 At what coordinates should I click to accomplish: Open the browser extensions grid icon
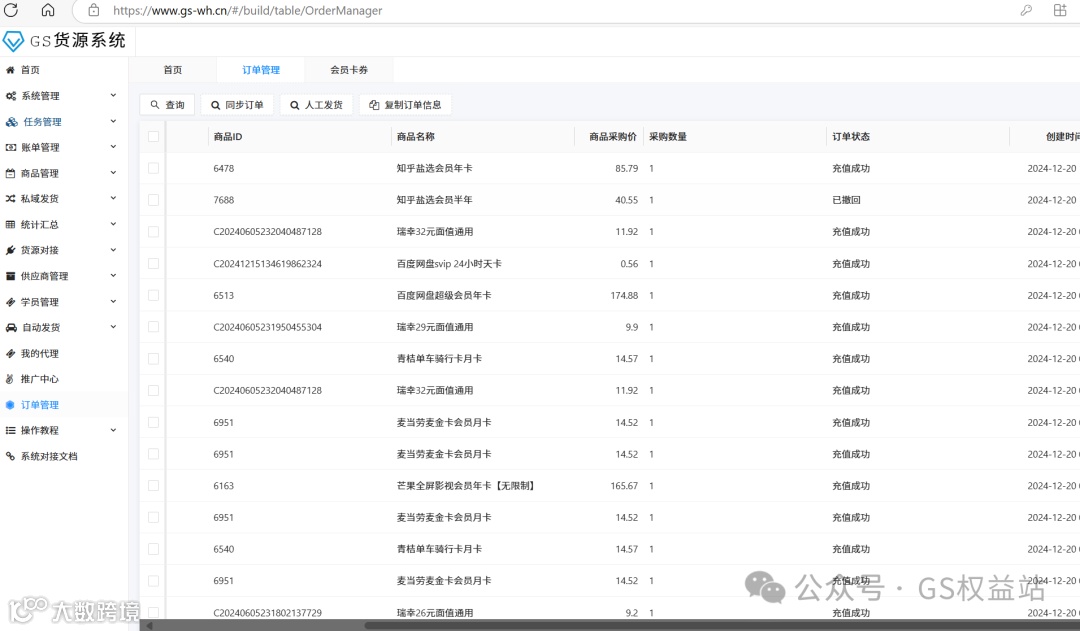tap(1060, 10)
